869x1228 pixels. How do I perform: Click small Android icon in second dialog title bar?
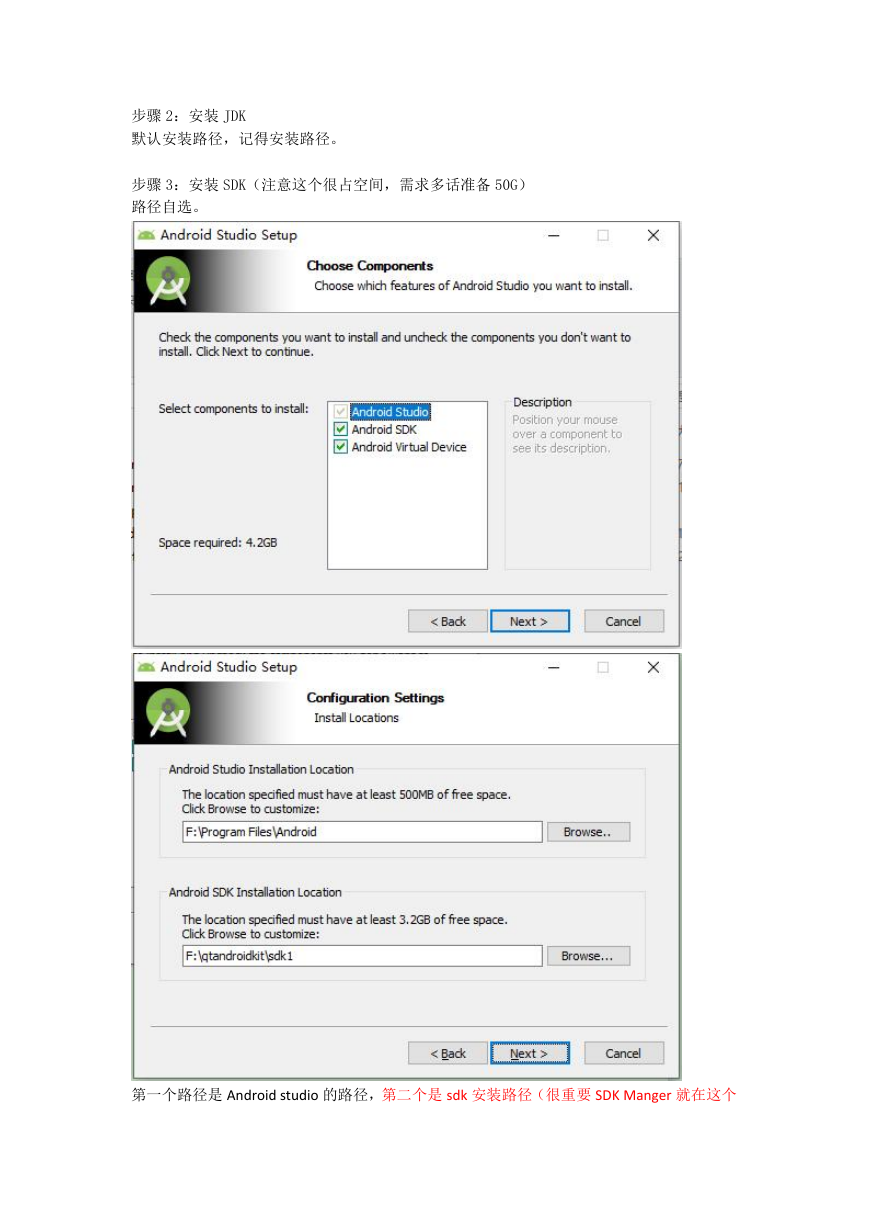tap(147, 667)
